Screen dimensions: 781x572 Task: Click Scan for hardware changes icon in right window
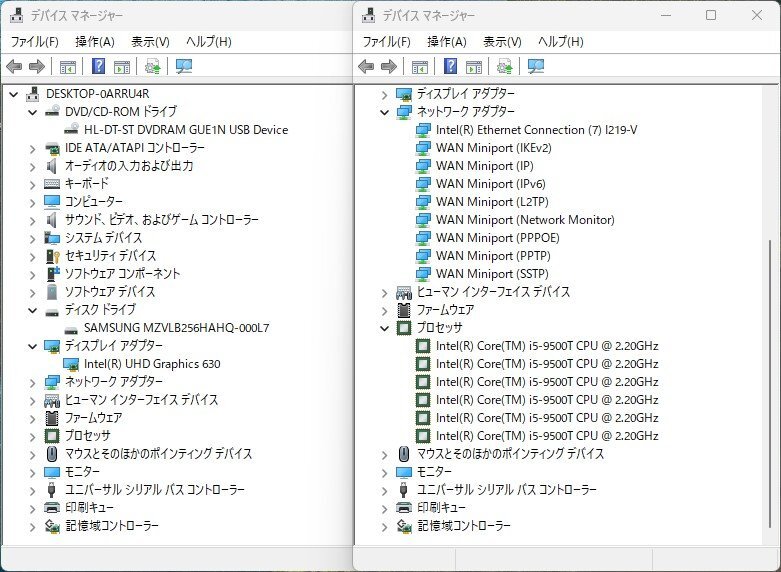pyautogui.click(x=536, y=66)
